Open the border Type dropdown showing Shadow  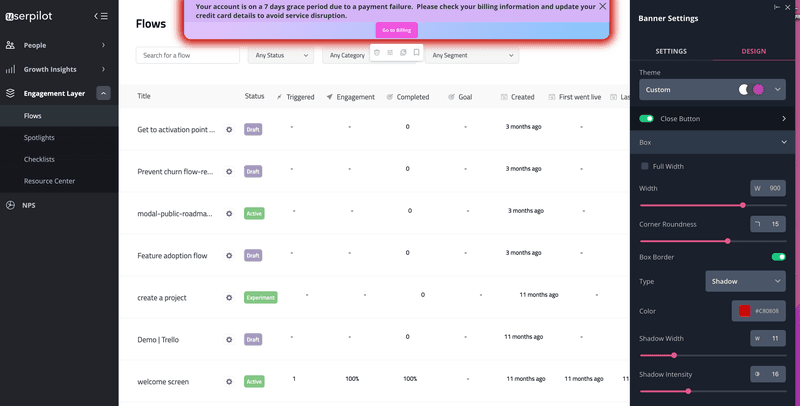(745, 282)
